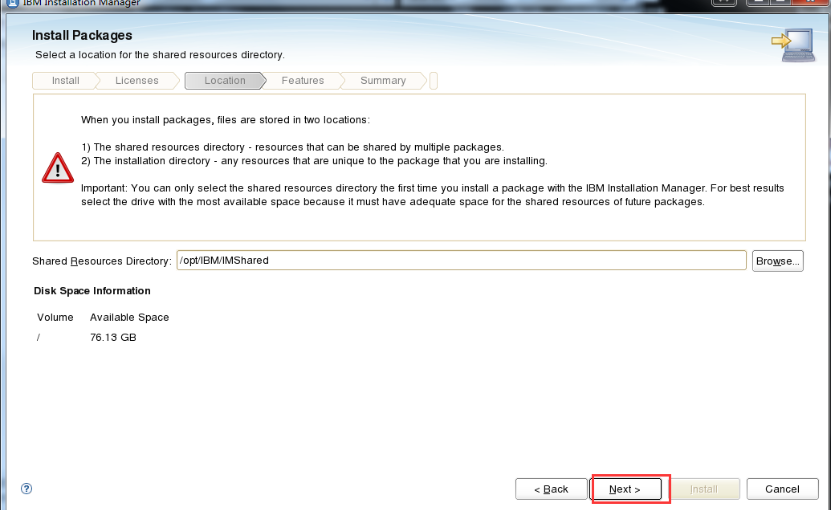831x510 pixels.
Task: Click the Shared Resources Directory field
Action: point(462,260)
